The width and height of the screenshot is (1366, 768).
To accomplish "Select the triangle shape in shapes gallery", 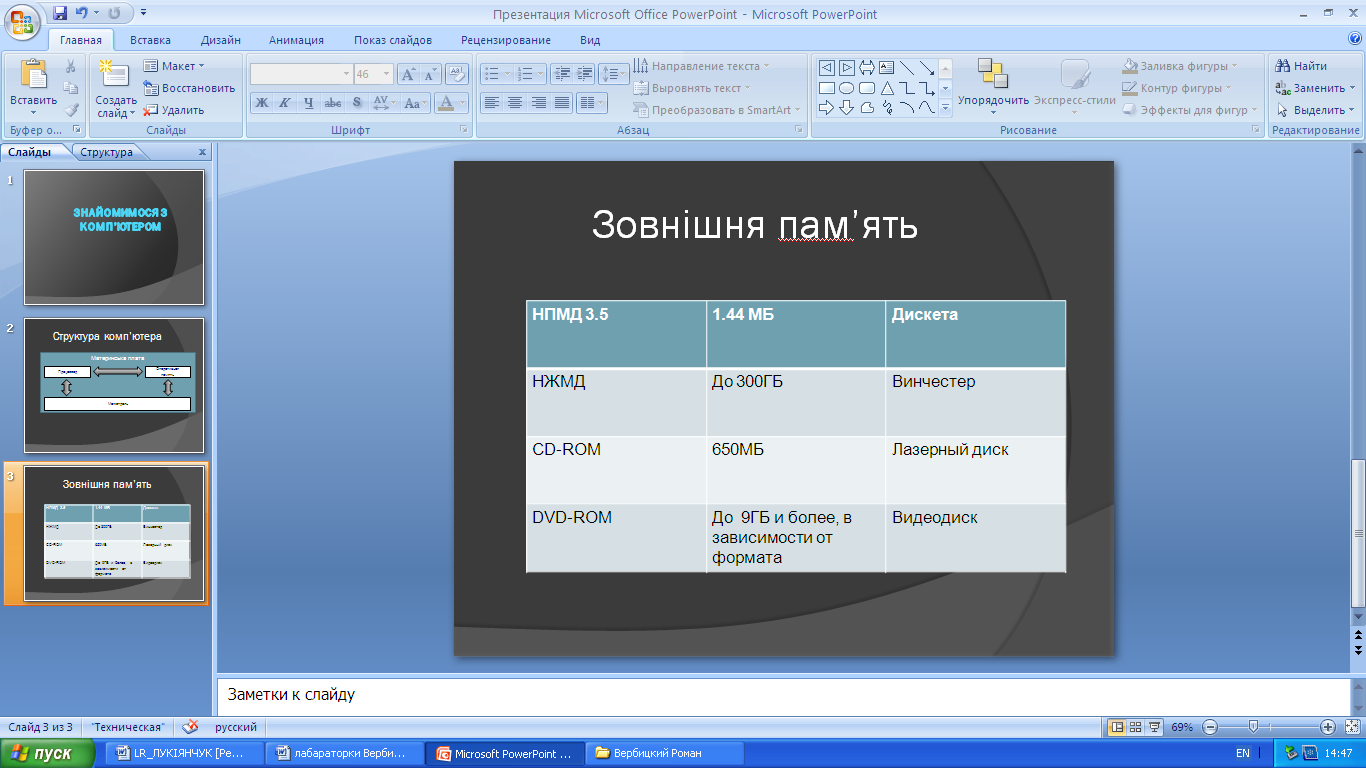I will pos(887,88).
